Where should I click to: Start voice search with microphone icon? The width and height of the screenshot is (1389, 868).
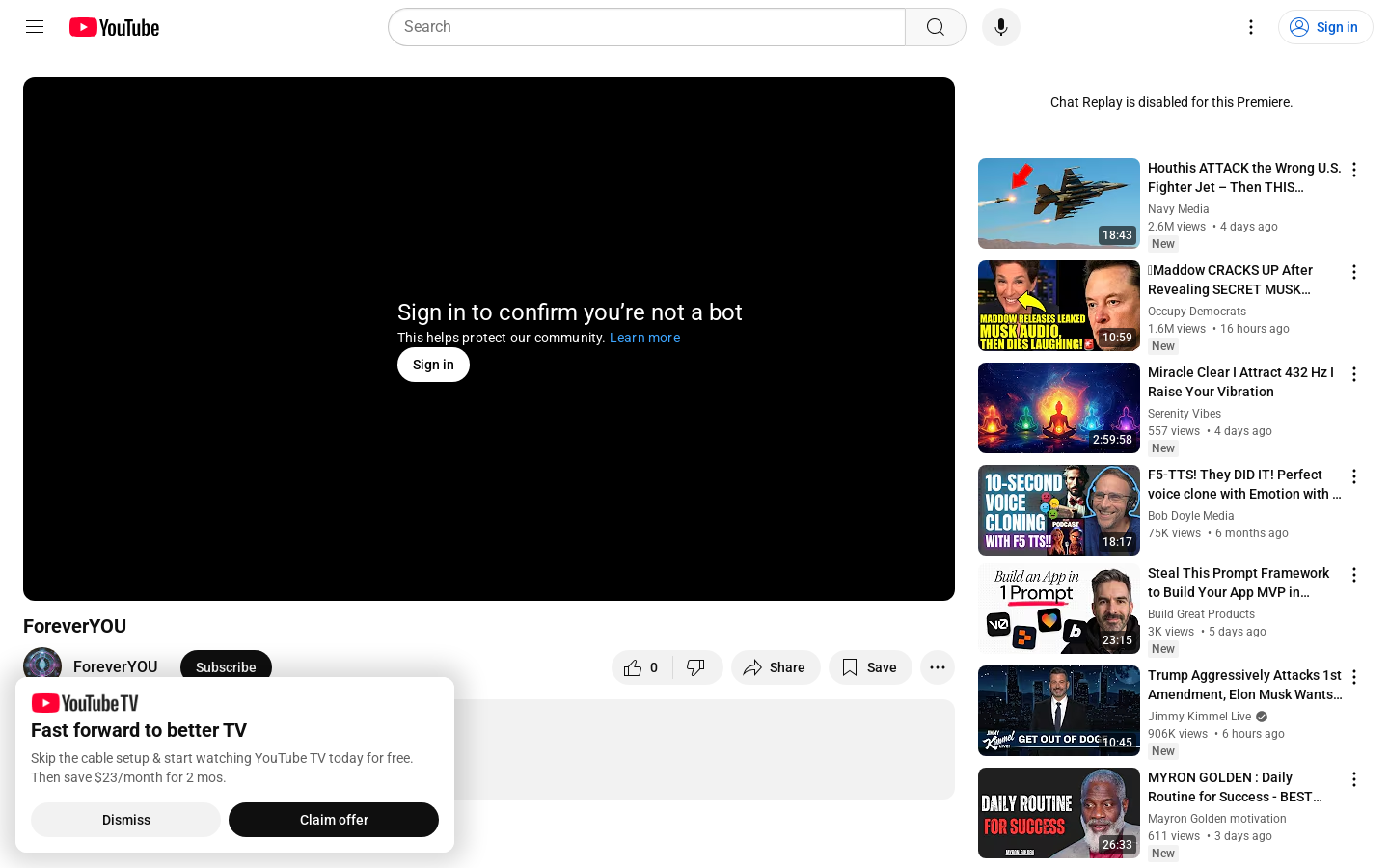tap(1001, 27)
